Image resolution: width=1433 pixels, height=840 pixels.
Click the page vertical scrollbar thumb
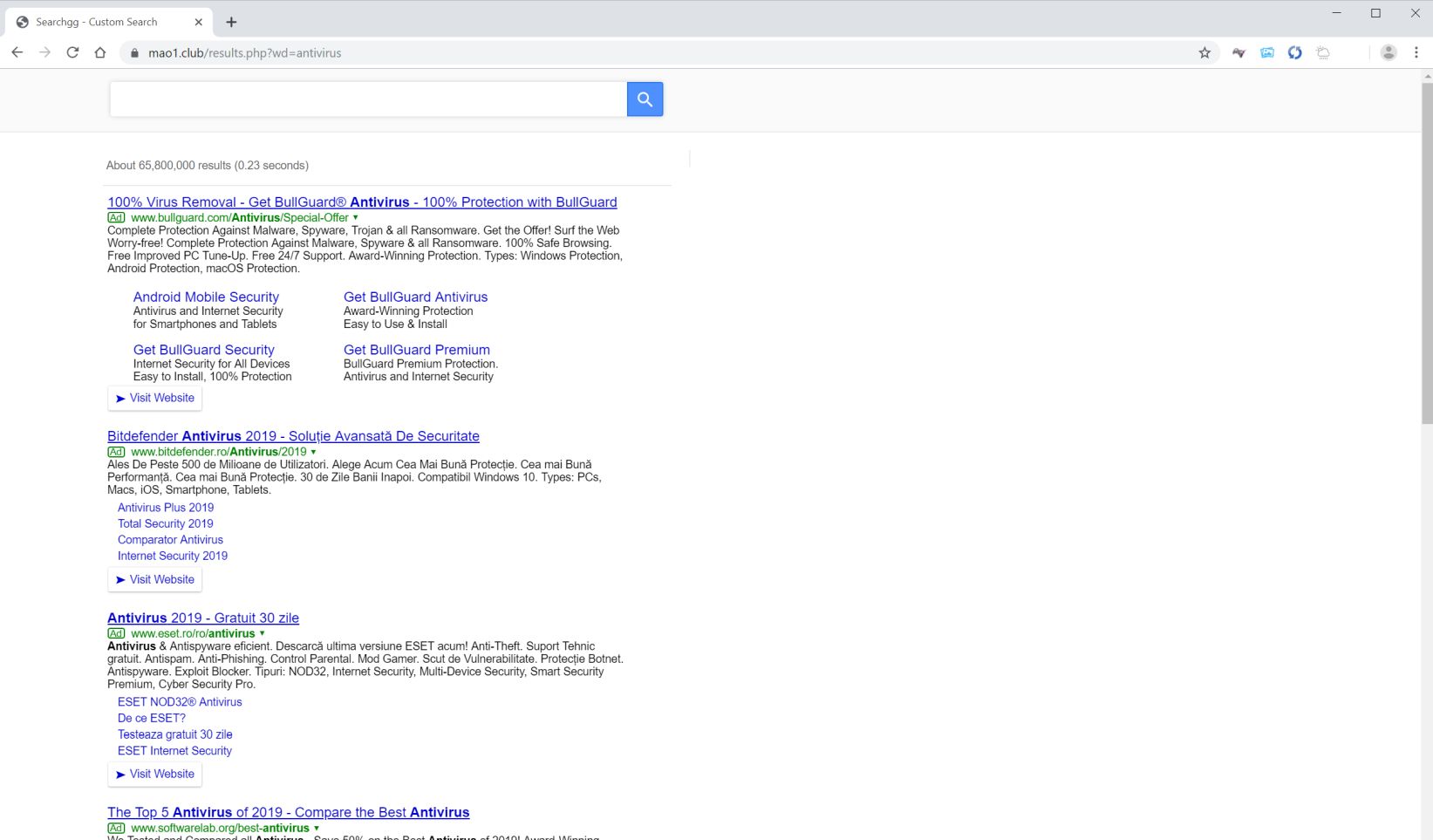click(1427, 253)
